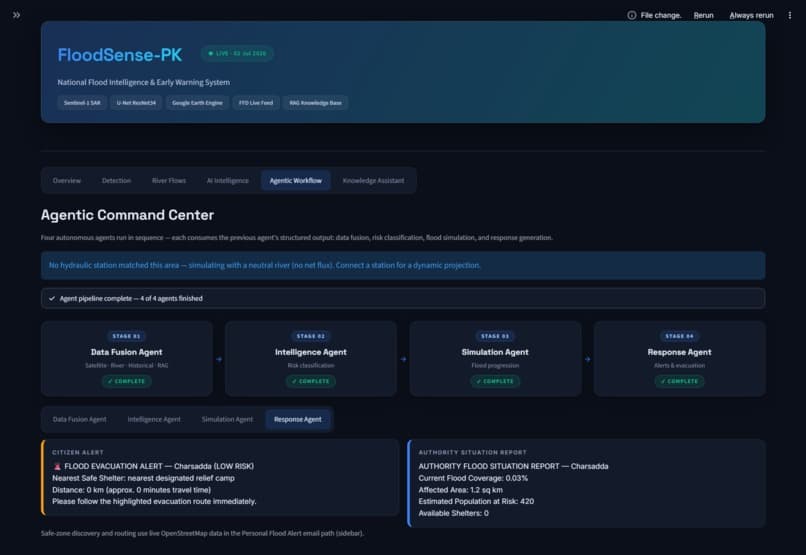Click the STAGE 01 badge
This screenshot has height=555, width=806.
pos(126,336)
